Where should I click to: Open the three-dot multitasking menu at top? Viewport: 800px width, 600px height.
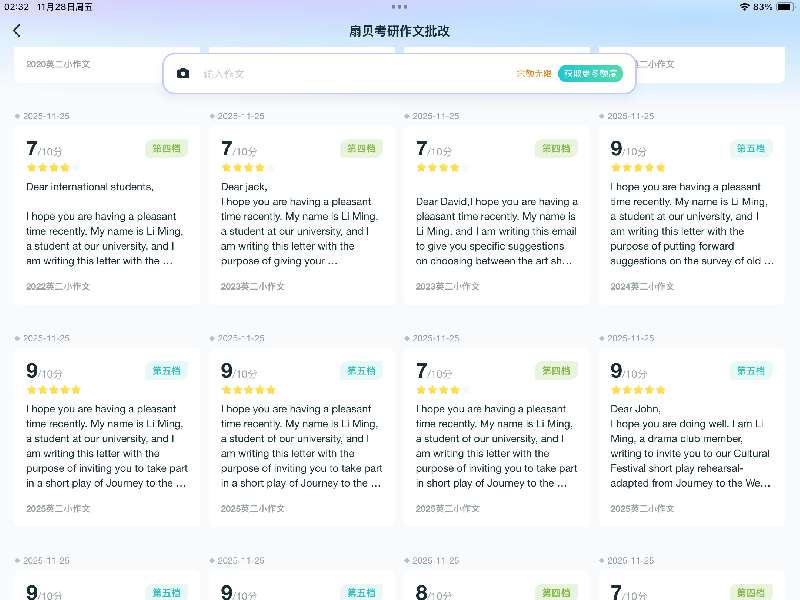click(399, 6)
